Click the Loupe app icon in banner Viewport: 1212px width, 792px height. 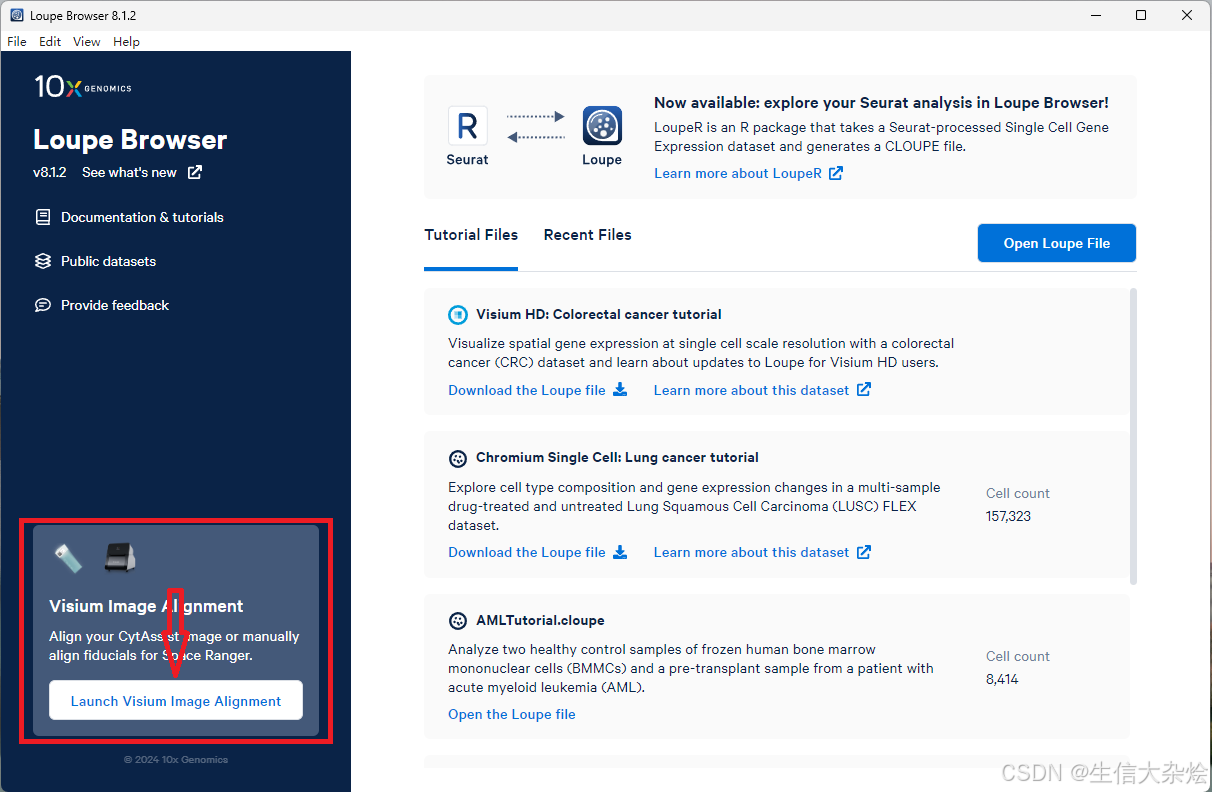coord(602,126)
